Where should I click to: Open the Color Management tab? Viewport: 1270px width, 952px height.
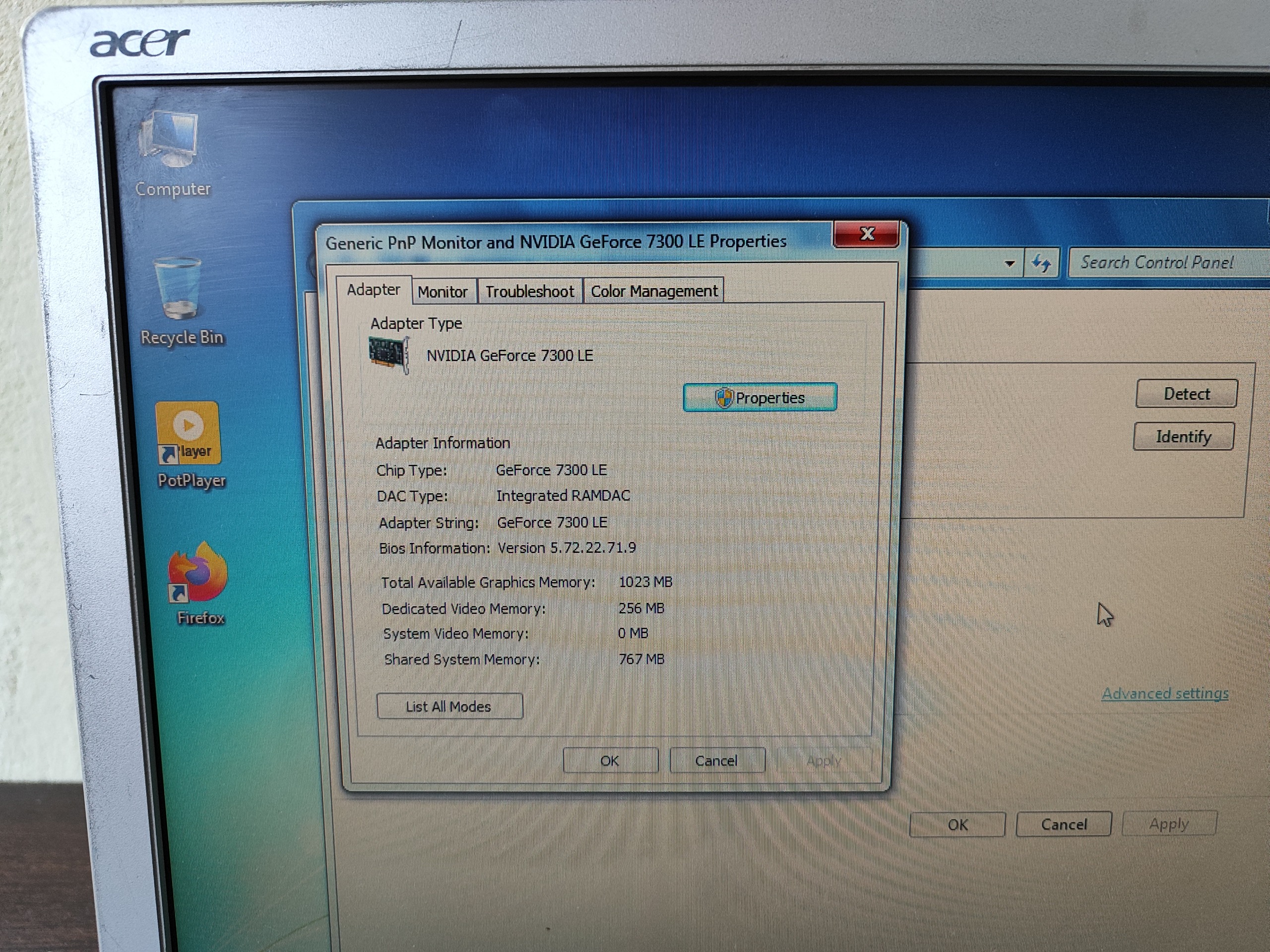pos(654,292)
